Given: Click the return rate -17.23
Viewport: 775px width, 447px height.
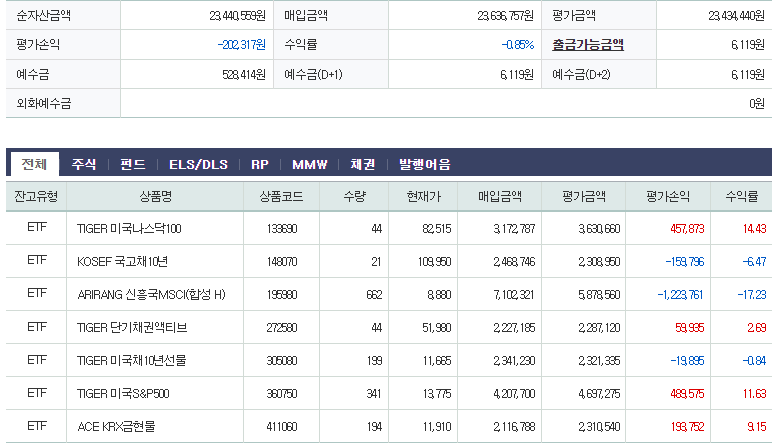Looking at the screenshot, I should [752, 295].
